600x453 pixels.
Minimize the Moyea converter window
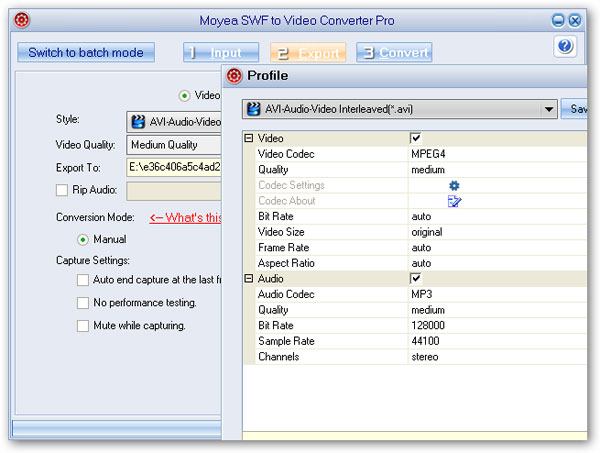click(x=558, y=20)
